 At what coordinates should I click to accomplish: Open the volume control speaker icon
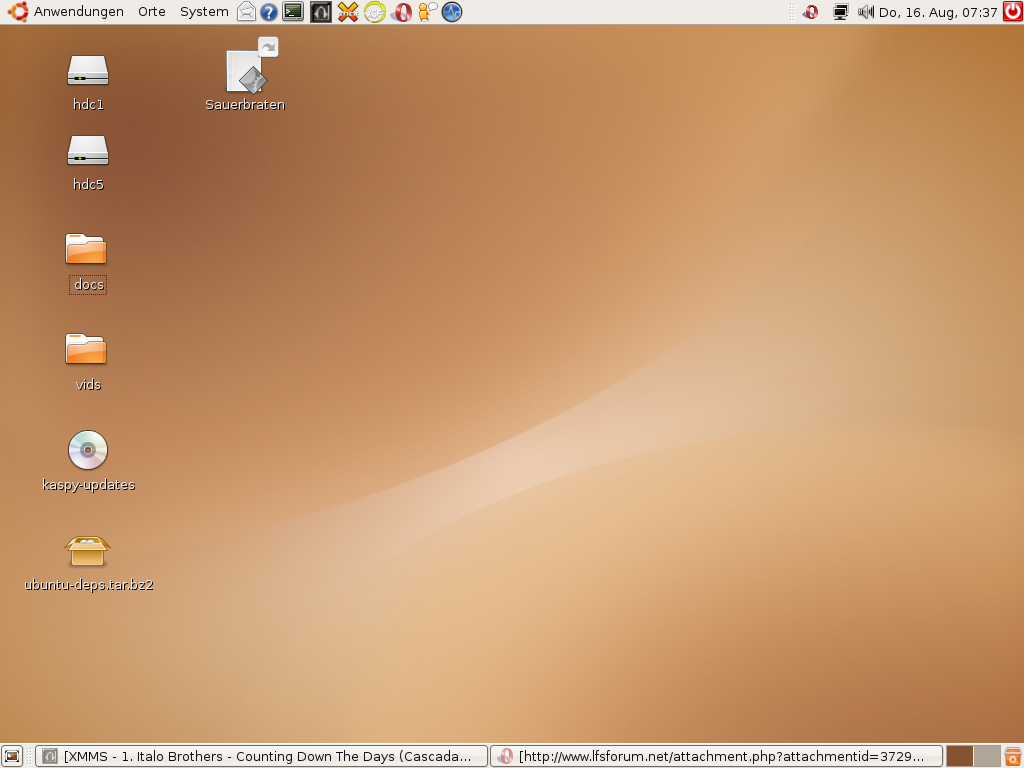tap(865, 12)
